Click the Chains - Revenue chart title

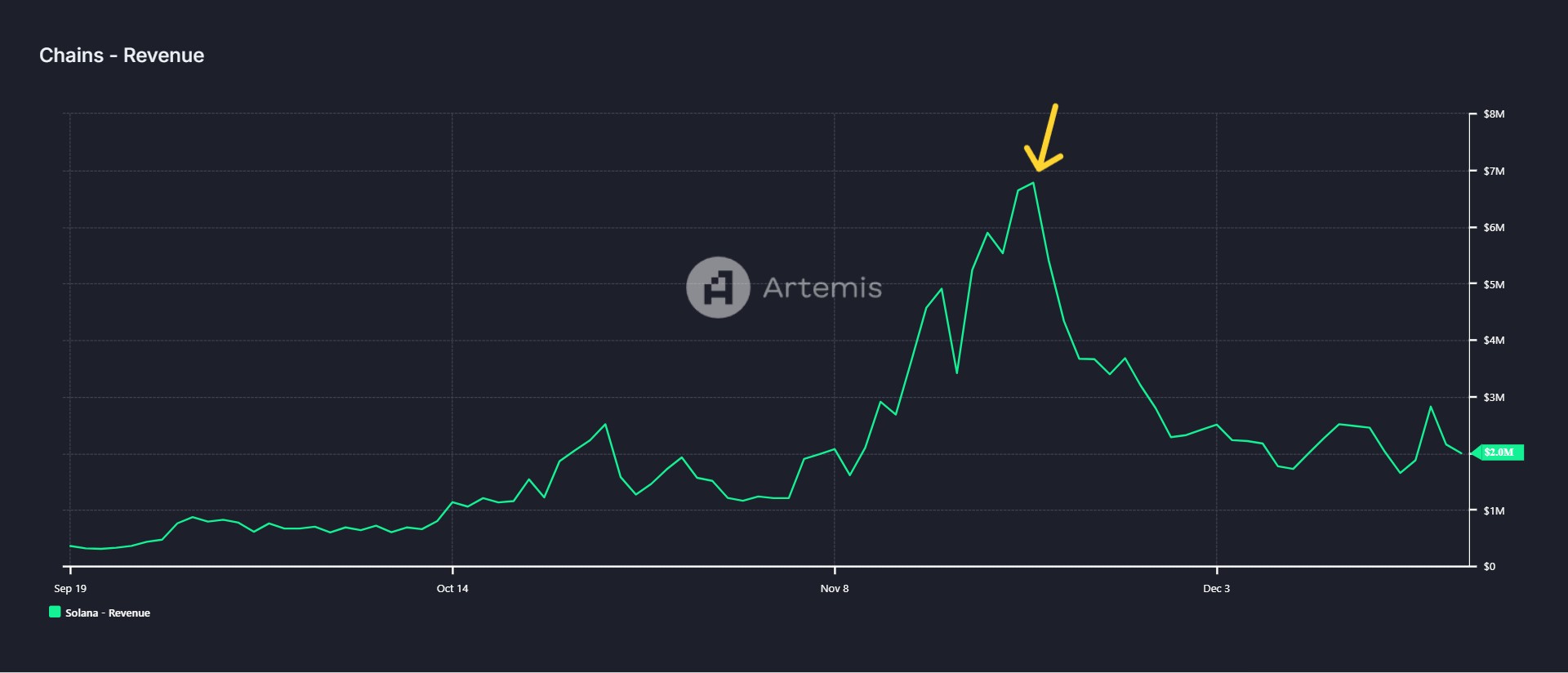tap(122, 56)
